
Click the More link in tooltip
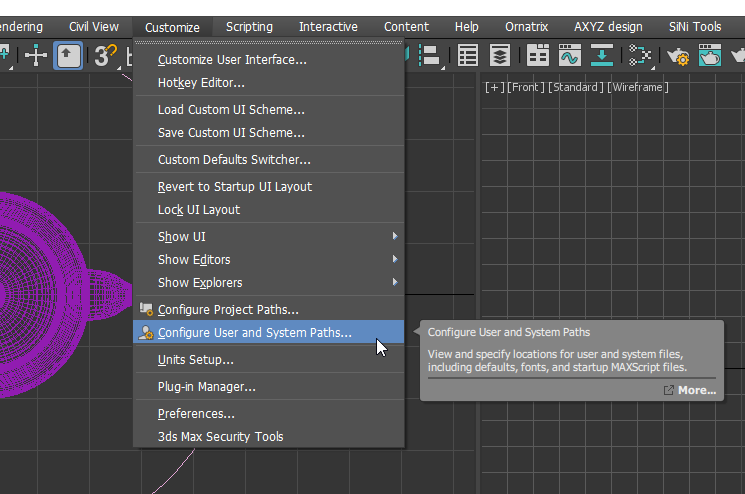pyautogui.click(x=696, y=390)
